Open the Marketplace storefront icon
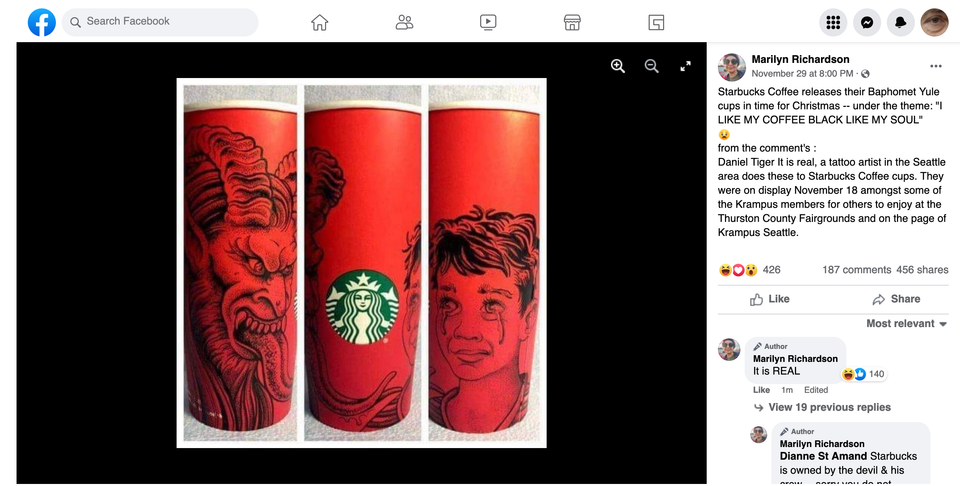The width and height of the screenshot is (980, 486). pyautogui.click(x=572, y=22)
